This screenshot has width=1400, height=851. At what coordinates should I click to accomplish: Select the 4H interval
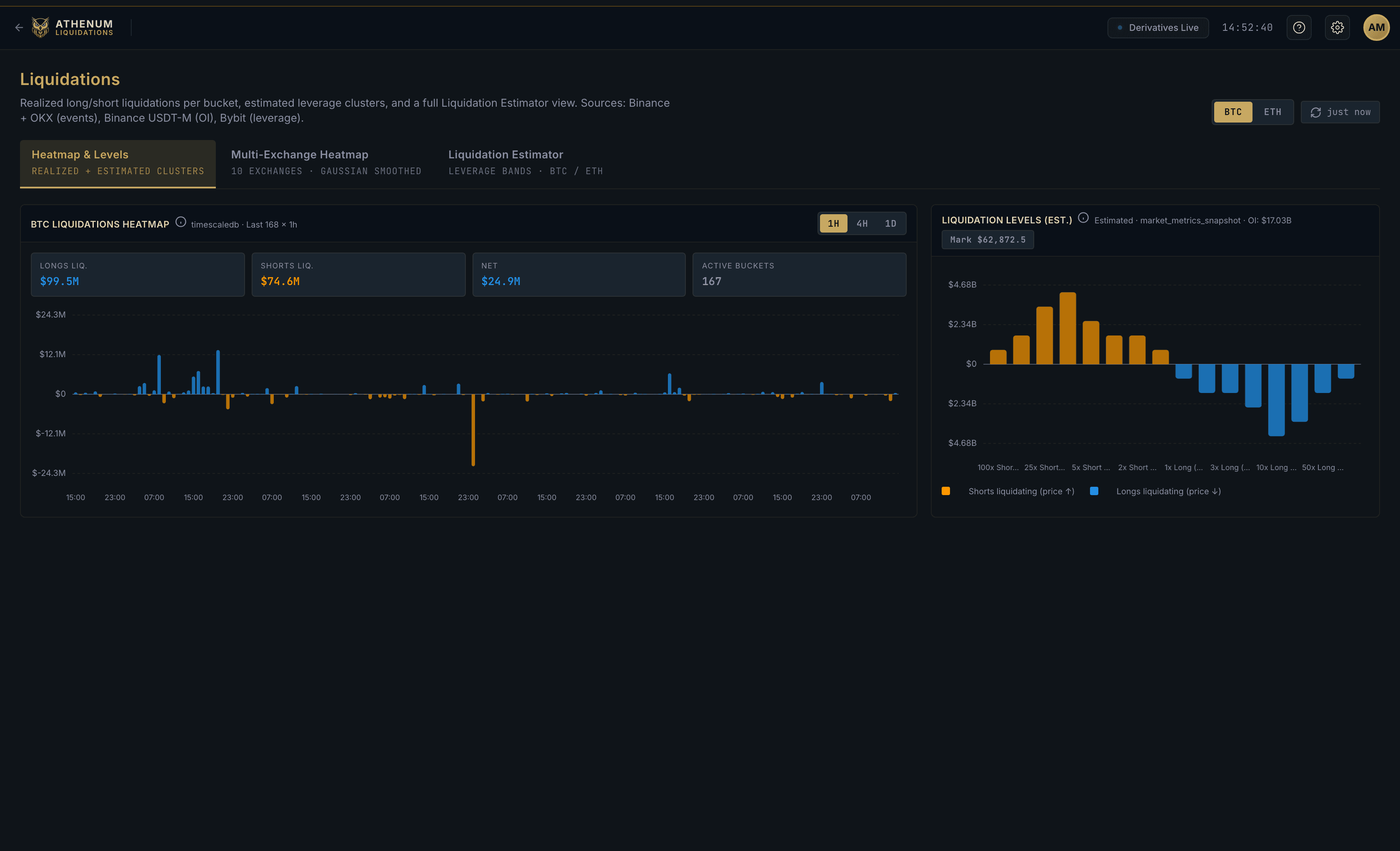[x=862, y=223]
